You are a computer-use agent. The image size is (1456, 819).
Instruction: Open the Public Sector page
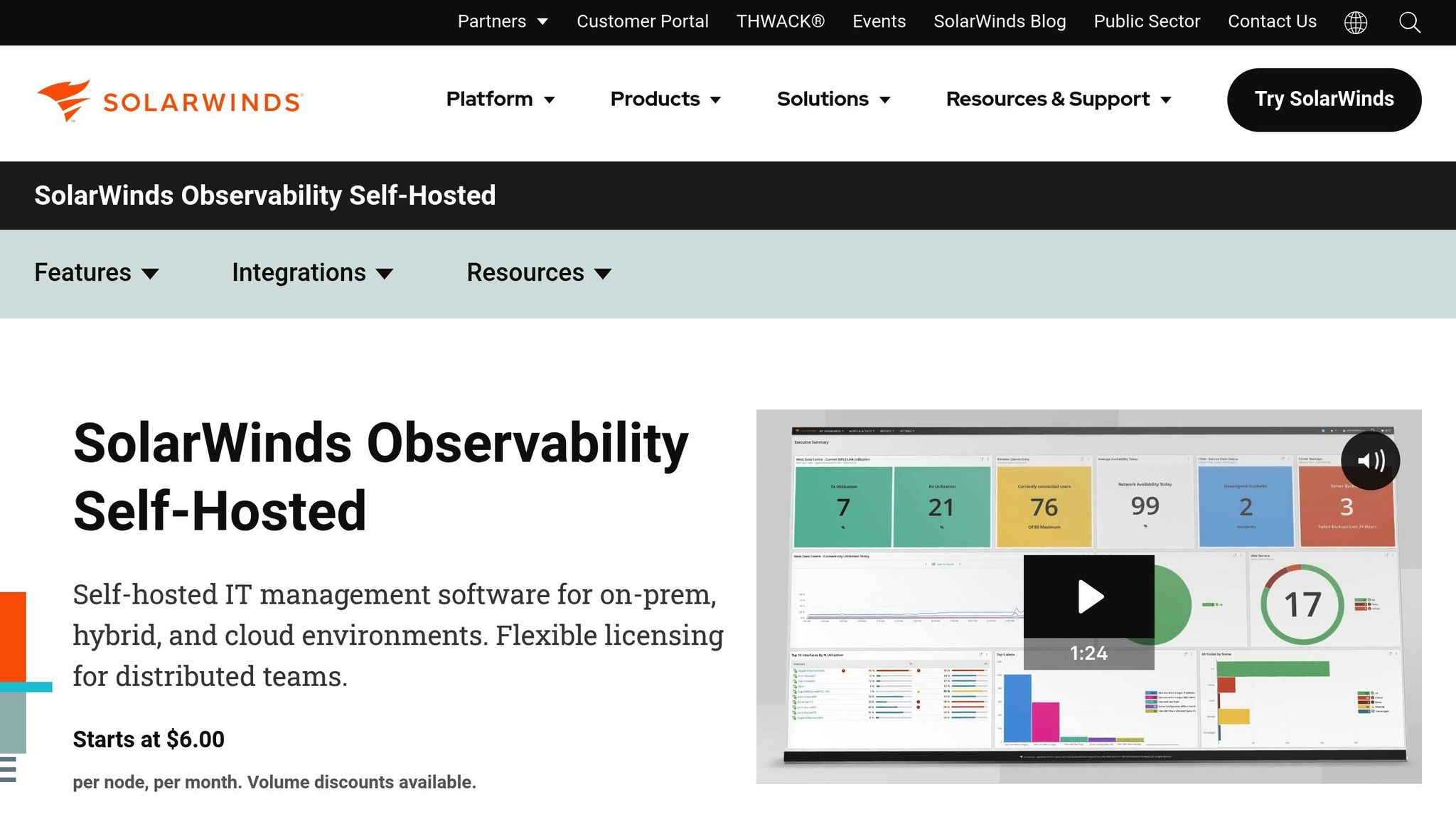(1147, 21)
